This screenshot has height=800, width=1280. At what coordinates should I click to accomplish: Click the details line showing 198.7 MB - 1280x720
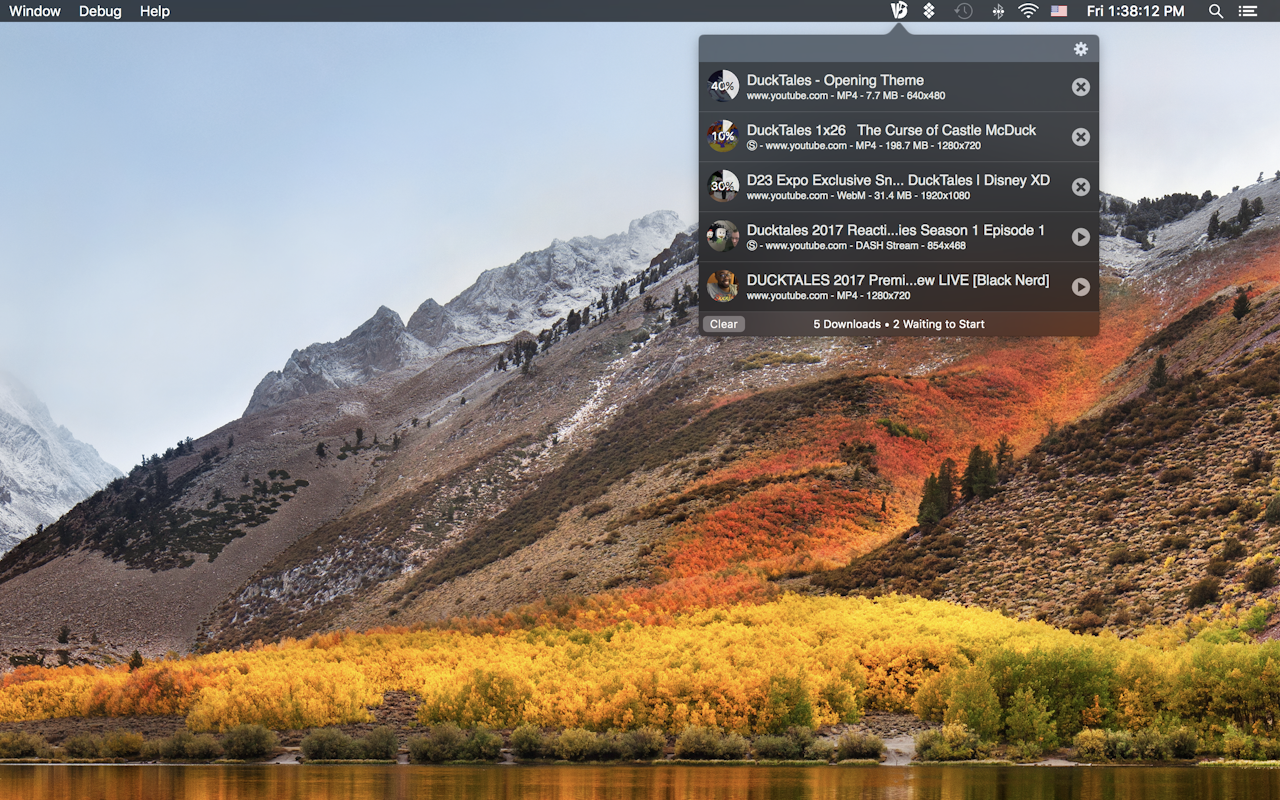pyautogui.click(x=863, y=146)
